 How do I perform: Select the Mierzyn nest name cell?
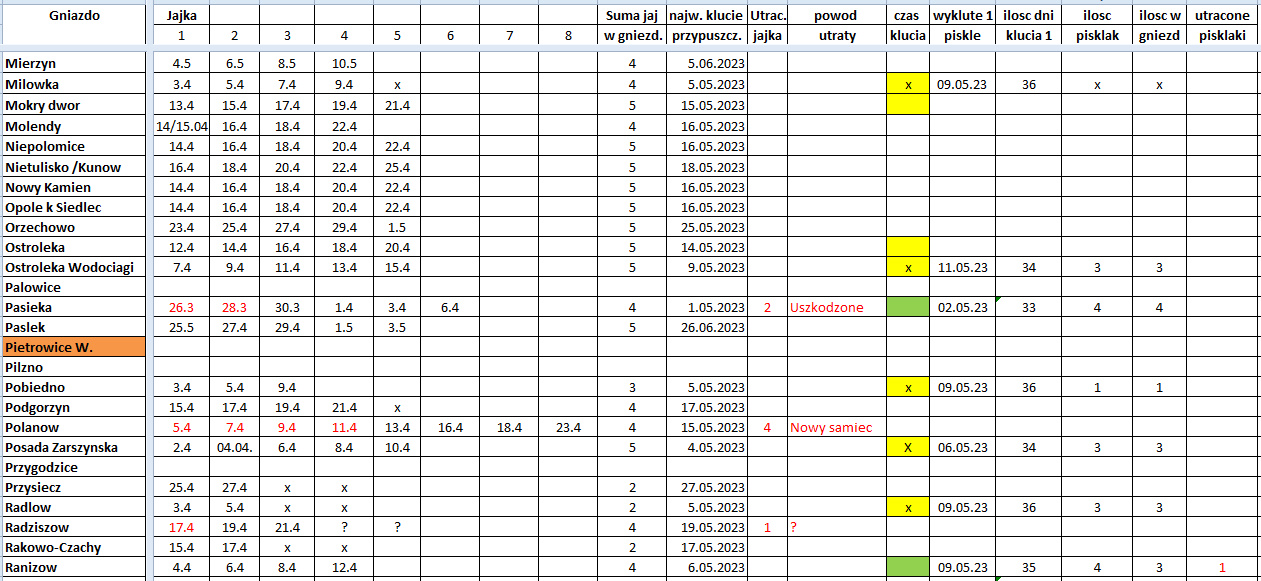pyautogui.click(x=74, y=64)
